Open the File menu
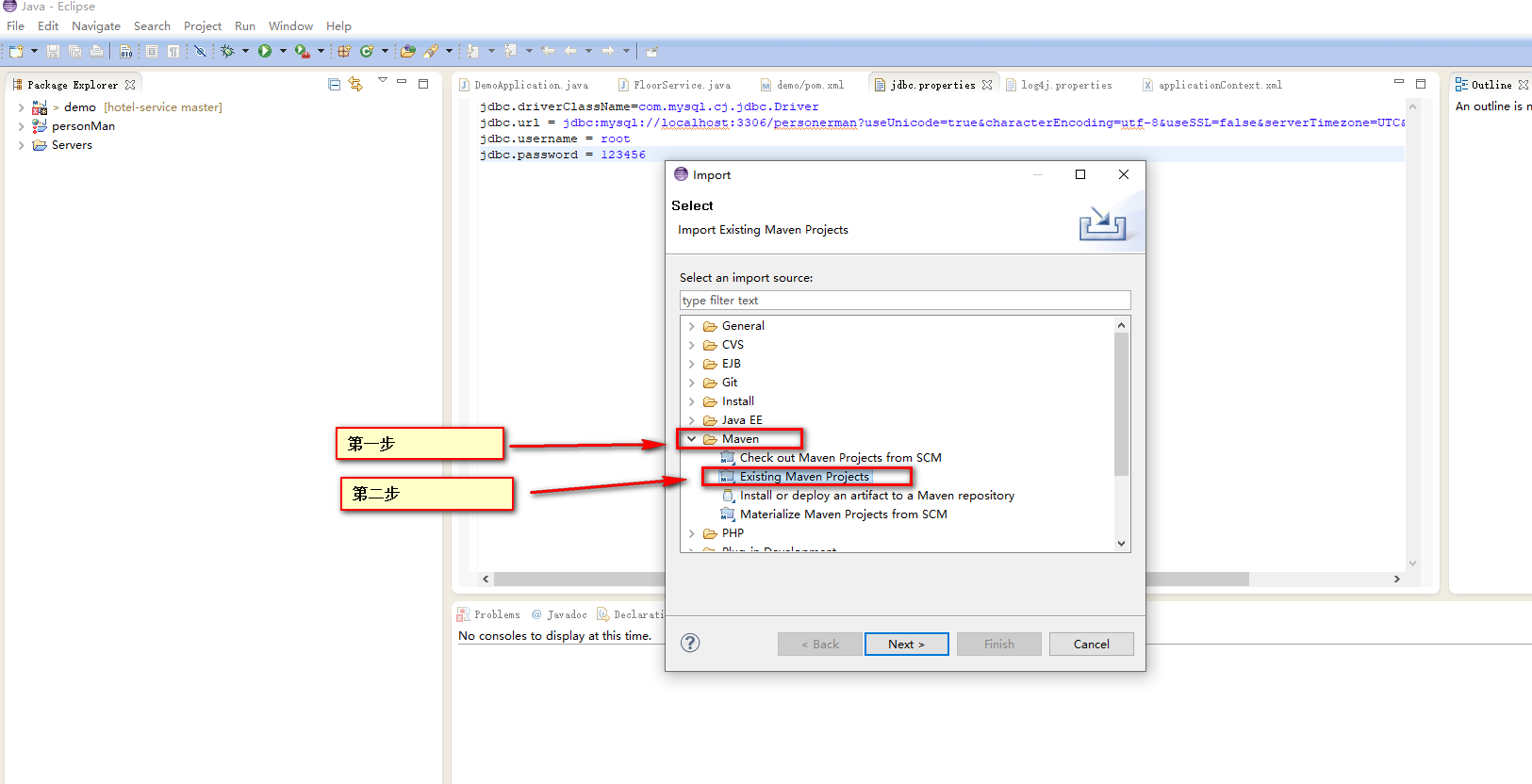1532x784 pixels. 16,26
